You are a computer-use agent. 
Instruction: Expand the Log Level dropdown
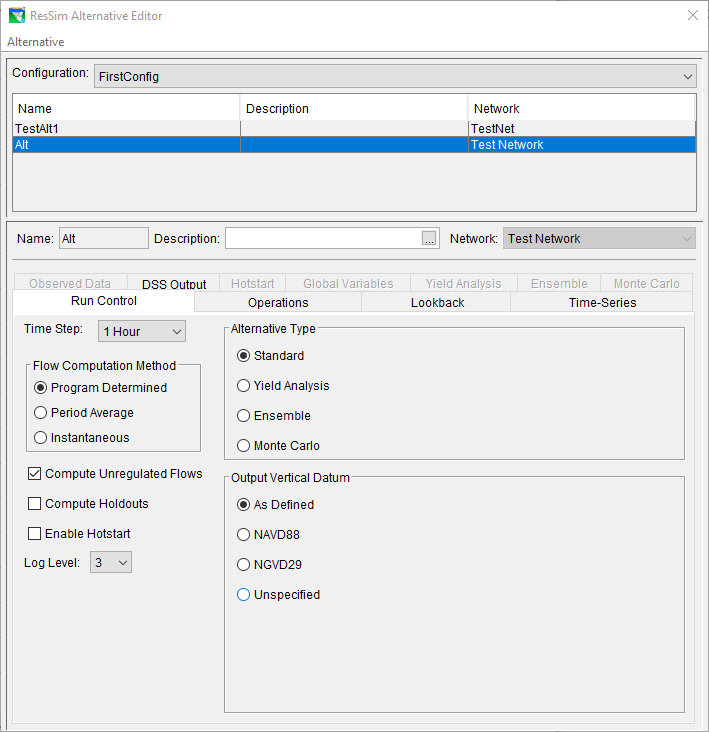click(x=111, y=563)
